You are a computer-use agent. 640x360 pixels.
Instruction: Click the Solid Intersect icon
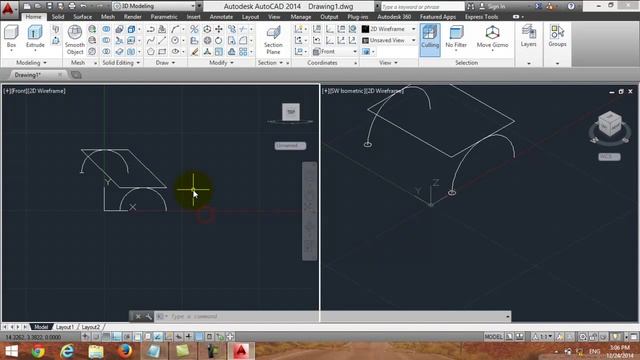(106, 51)
